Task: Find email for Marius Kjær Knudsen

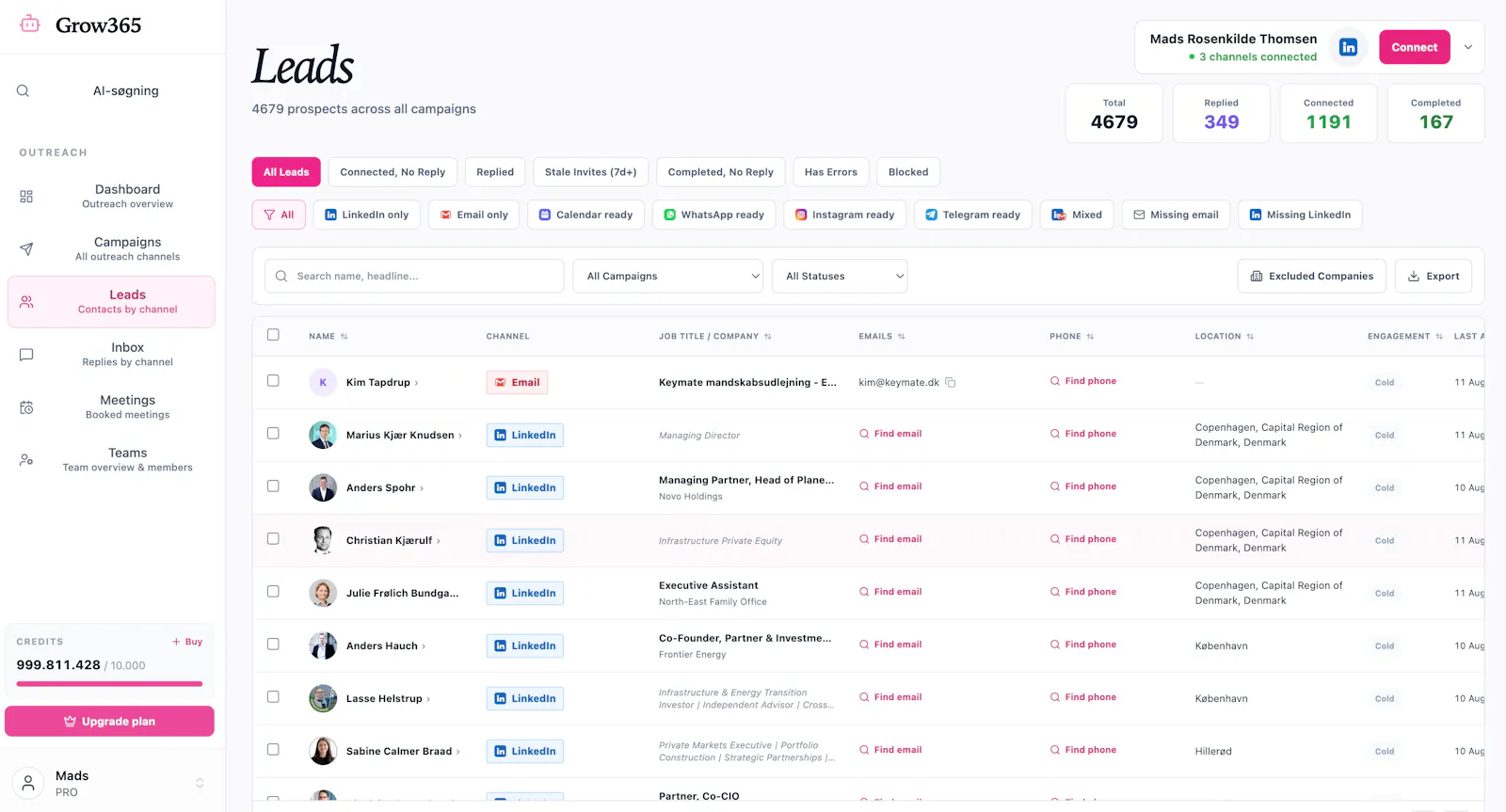Action: pos(890,434)
